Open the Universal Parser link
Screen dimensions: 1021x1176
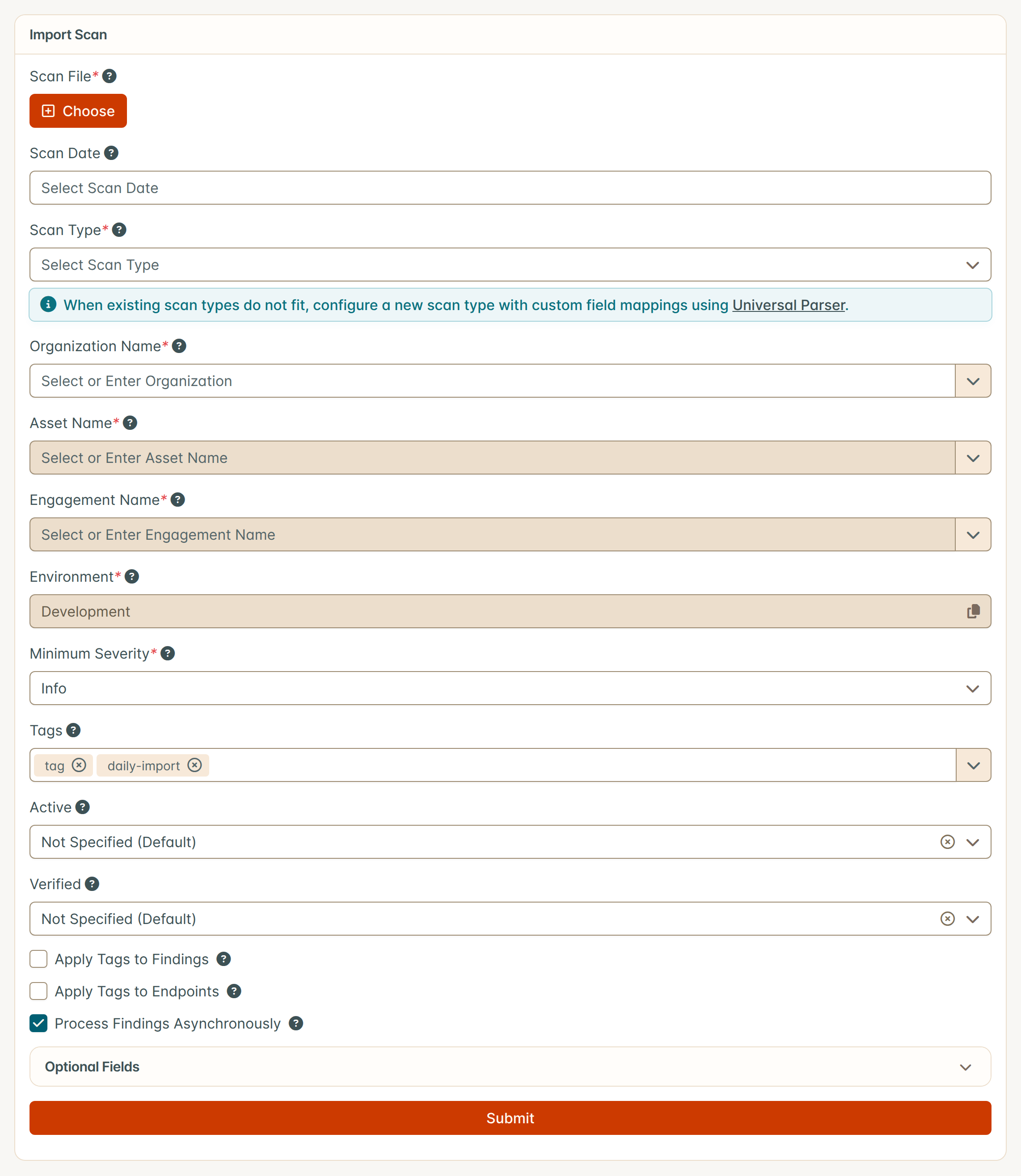pyautogui.click(x=789, y=305)
